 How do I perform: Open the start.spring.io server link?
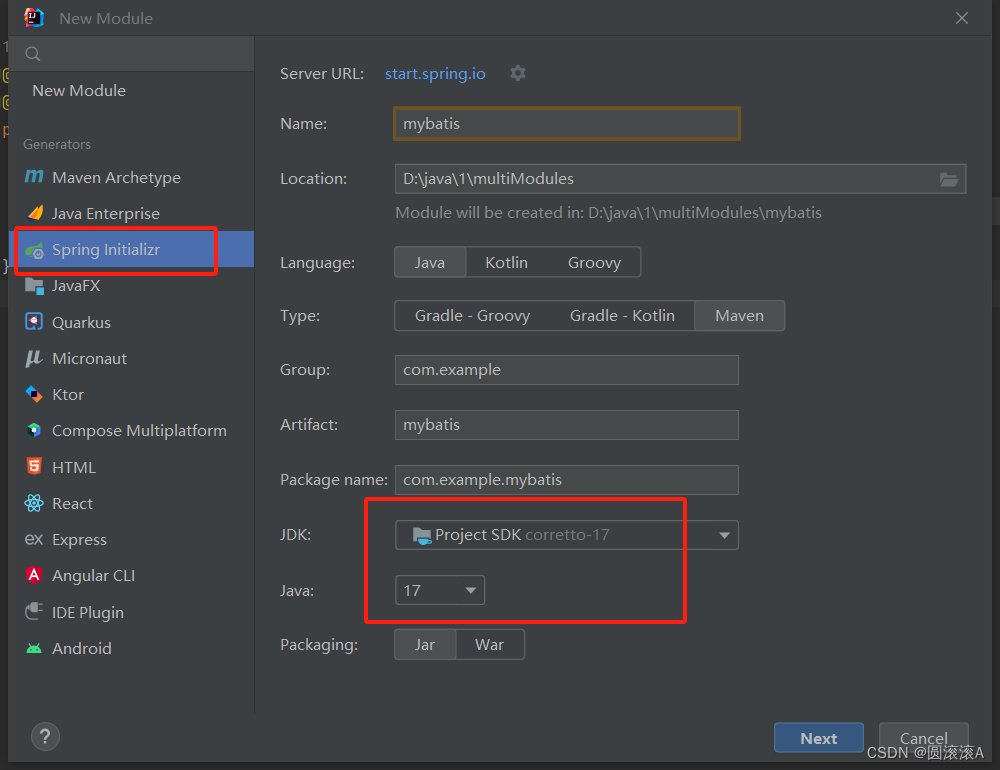pyautogui.click(x=435, y=73)
